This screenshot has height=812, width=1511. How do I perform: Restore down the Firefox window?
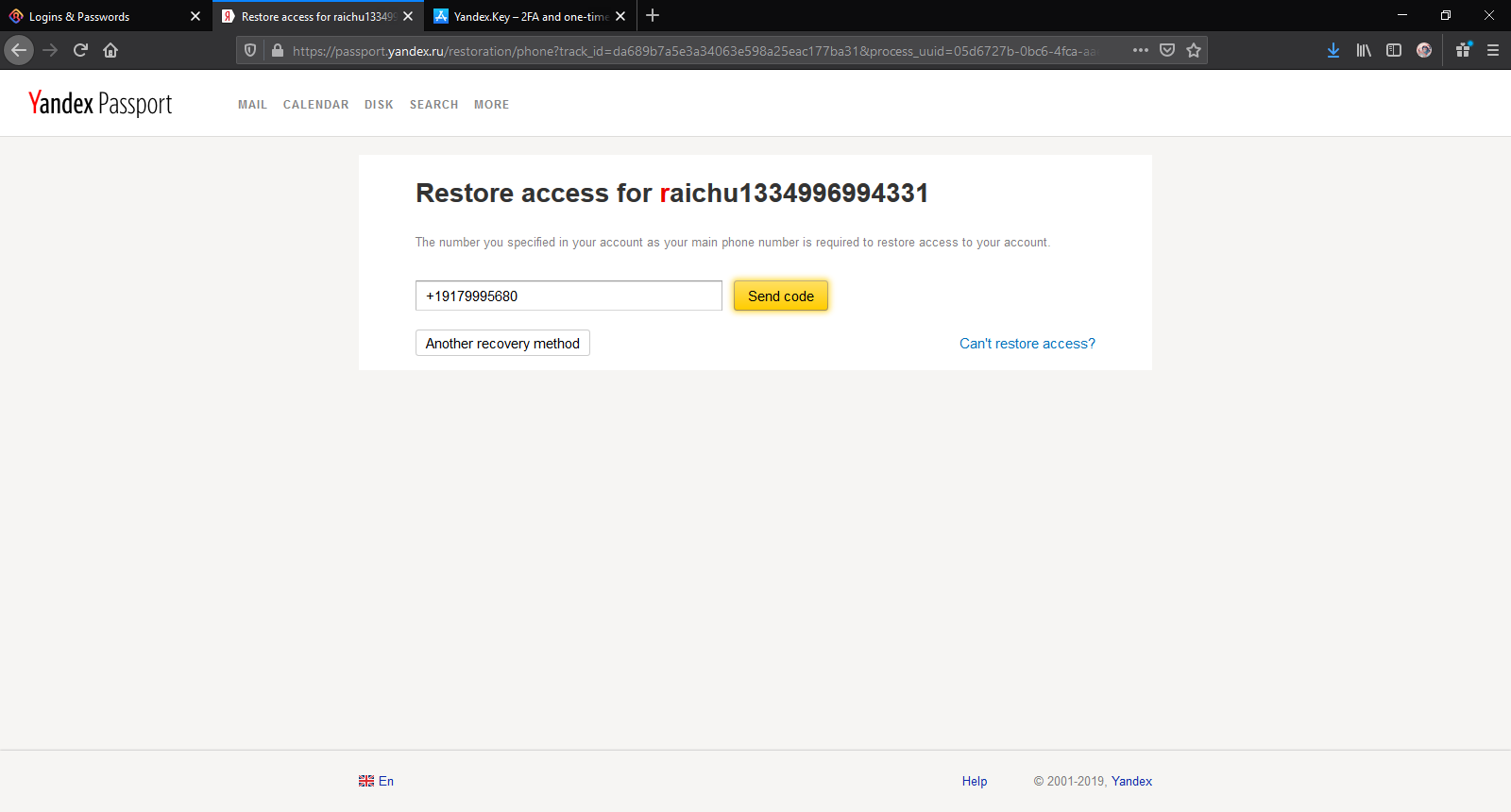[1446, 15]
